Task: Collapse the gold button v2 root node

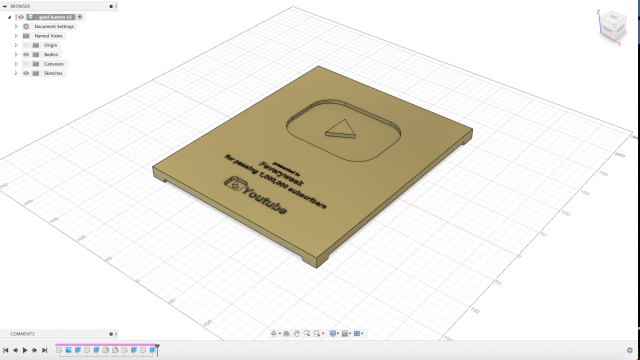Action: click(x=9, y=17)
